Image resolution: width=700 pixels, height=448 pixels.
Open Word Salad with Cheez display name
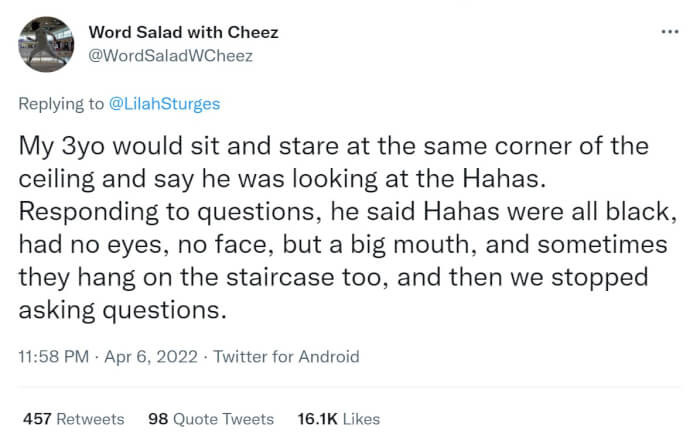(x=183, y=32)
